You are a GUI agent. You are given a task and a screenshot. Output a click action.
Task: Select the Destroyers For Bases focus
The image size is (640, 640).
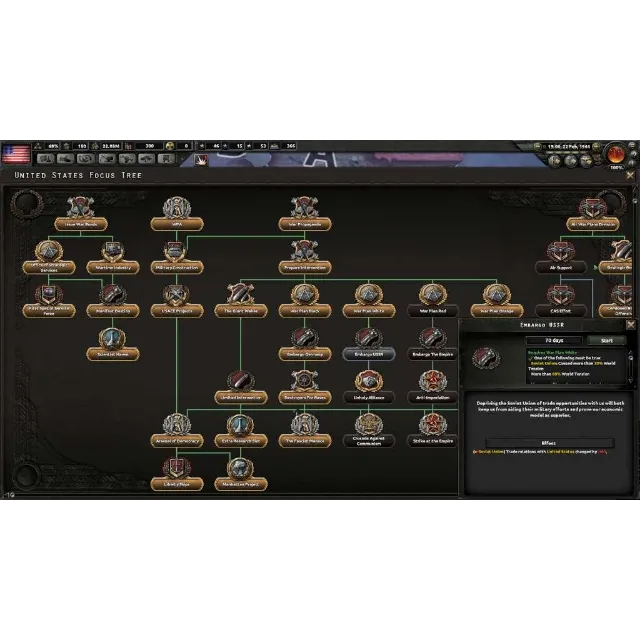click(304, 389)
